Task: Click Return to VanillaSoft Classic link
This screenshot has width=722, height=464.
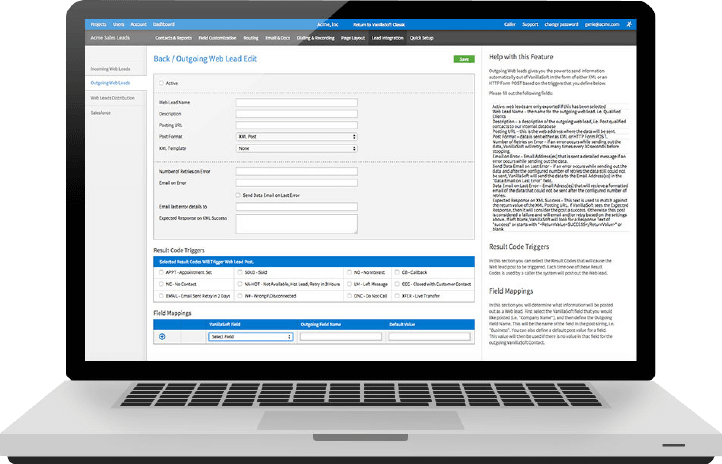Action: [x=379, y=25]
